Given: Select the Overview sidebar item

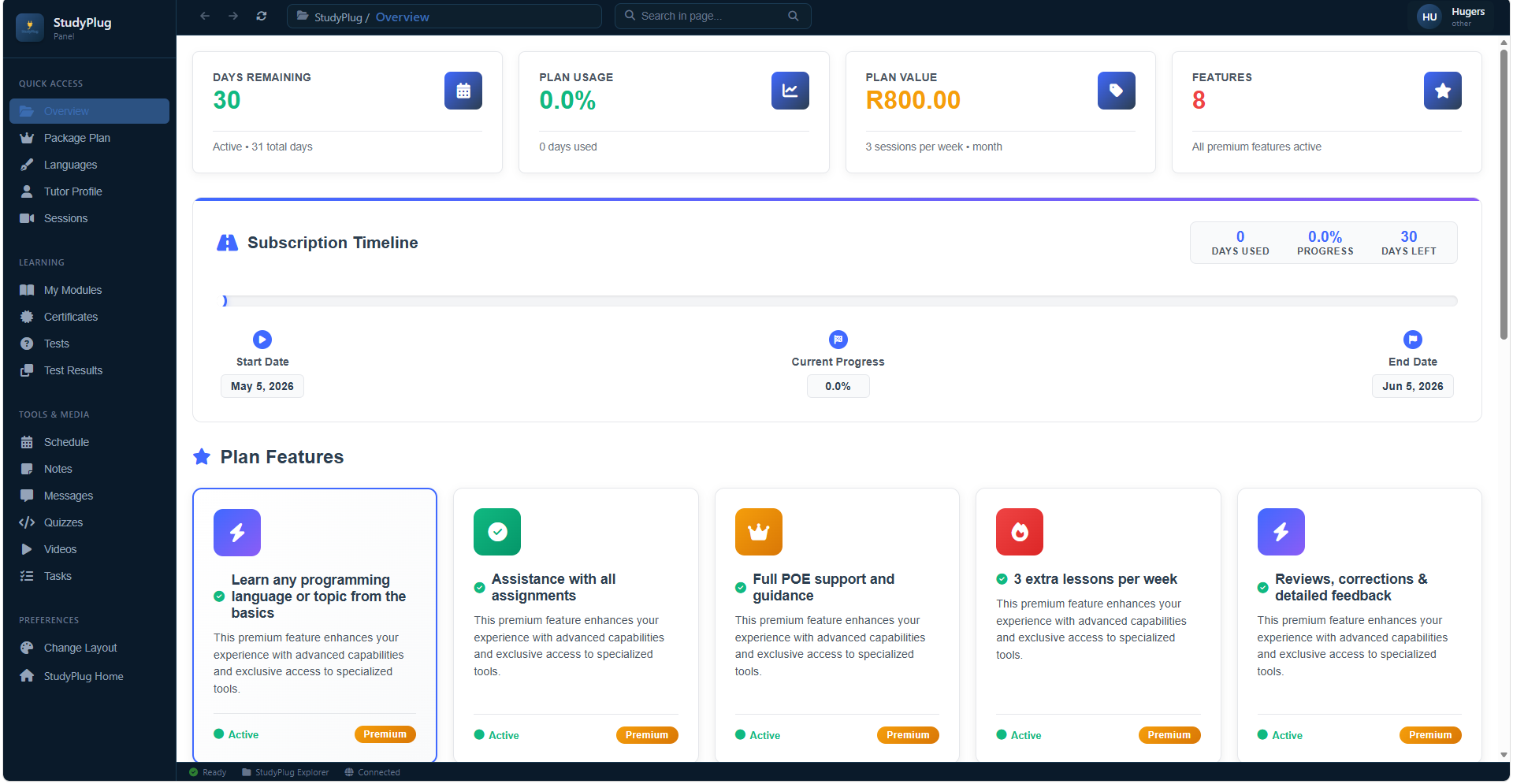Looking at the screenshot, I should click(89, 111).
